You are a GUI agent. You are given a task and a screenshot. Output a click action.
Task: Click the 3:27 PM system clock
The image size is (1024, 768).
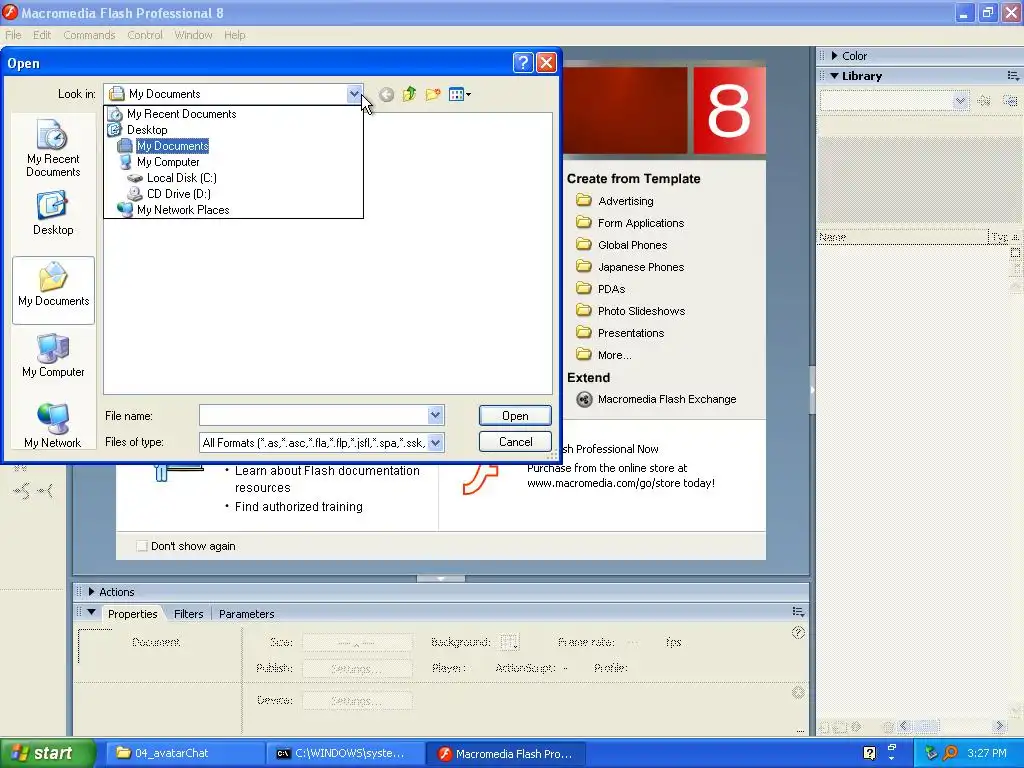(987, 753)
